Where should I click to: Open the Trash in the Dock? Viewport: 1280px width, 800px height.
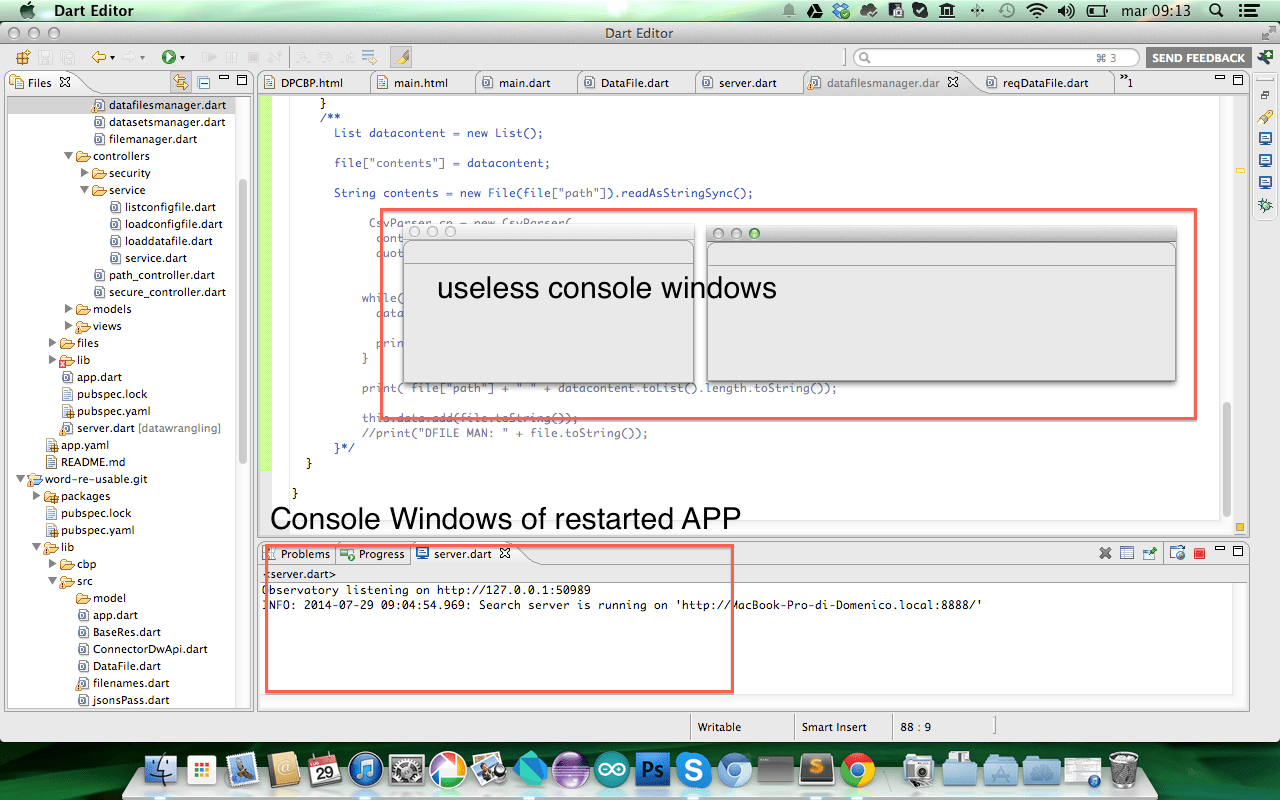point(1124,769)
